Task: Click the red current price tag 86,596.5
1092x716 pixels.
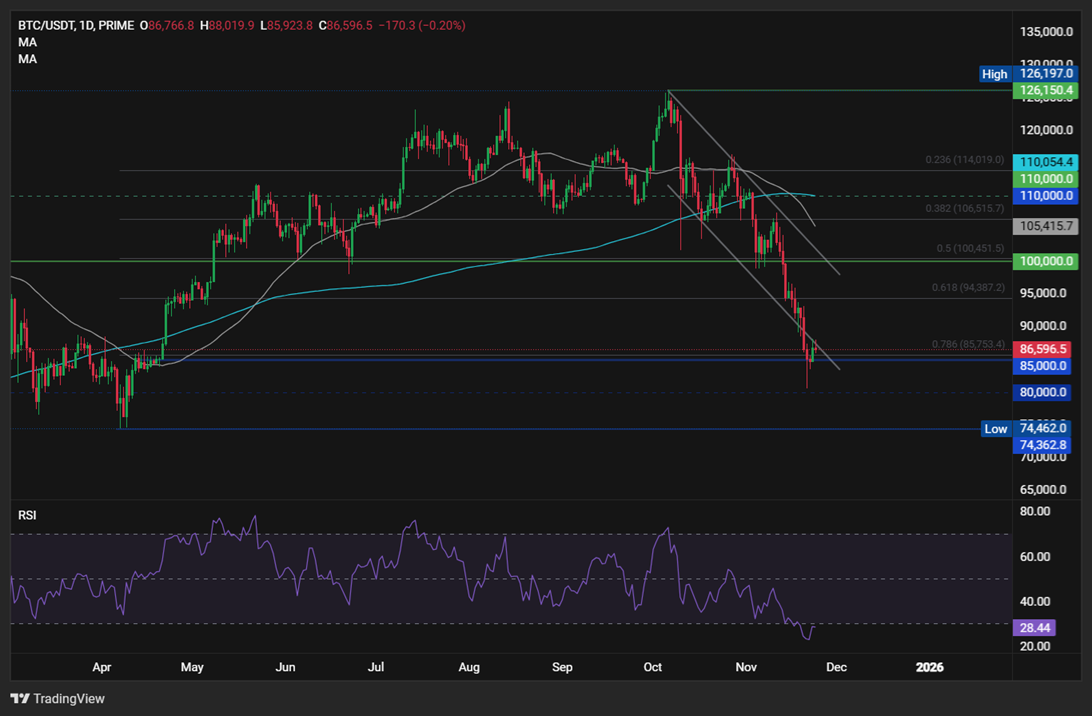Action: [x=1043, y=347]
